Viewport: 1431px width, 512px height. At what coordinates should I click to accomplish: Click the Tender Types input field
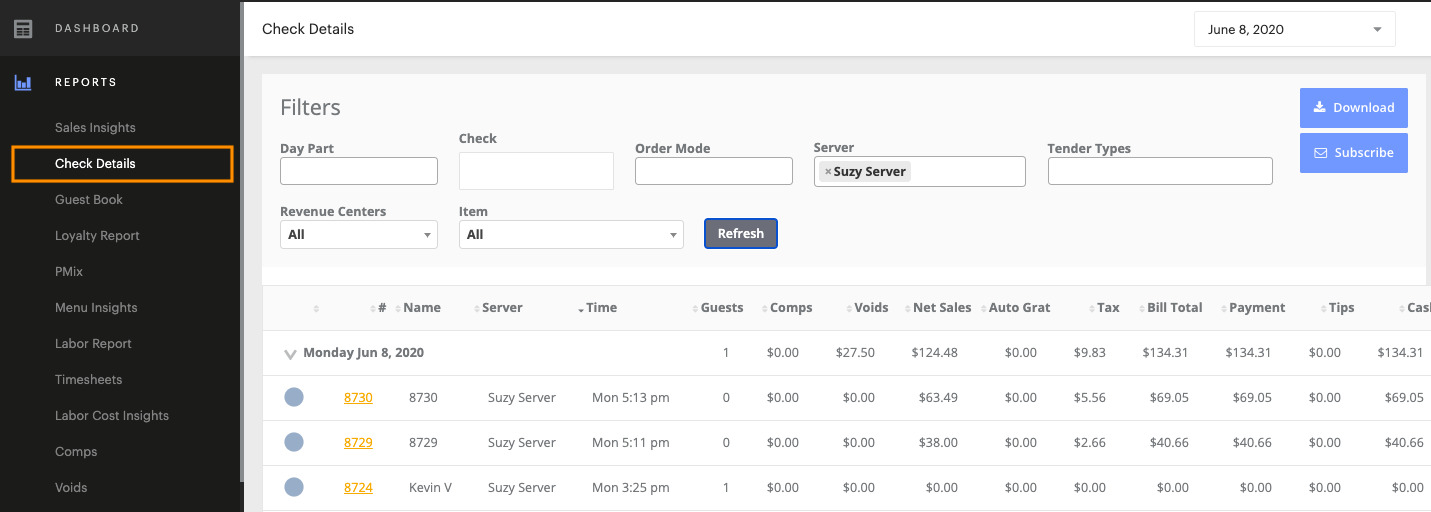pos(1160,171)
